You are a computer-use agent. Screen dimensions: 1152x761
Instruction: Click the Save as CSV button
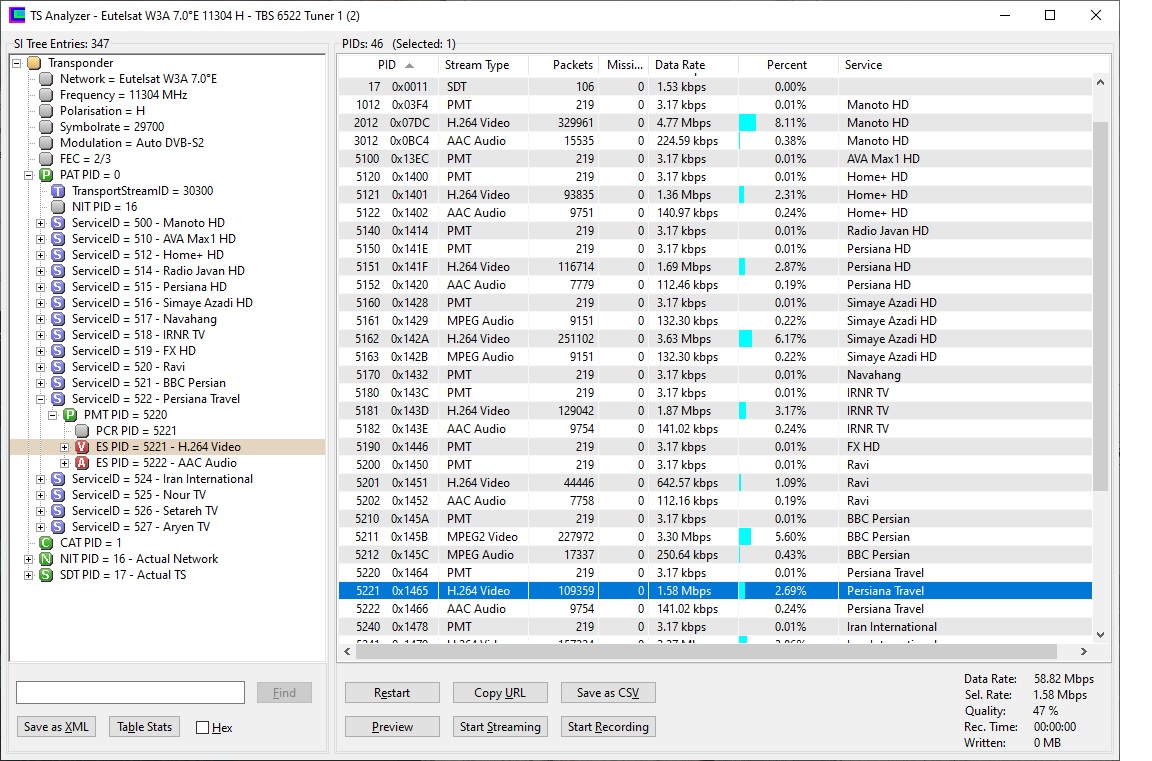click(608, 693)
